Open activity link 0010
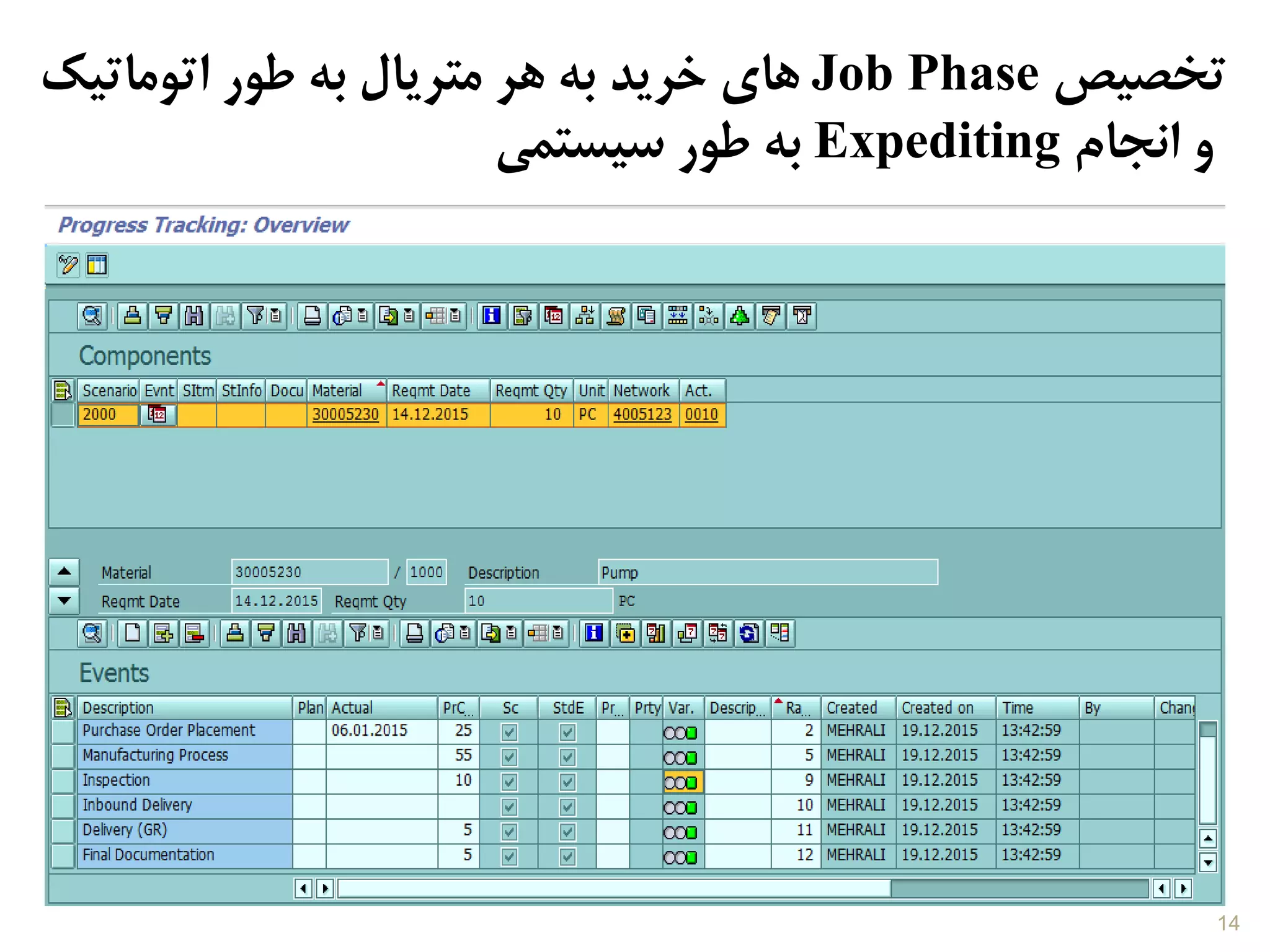Viewport: 1270px width, 952px height. coord(701,414)
